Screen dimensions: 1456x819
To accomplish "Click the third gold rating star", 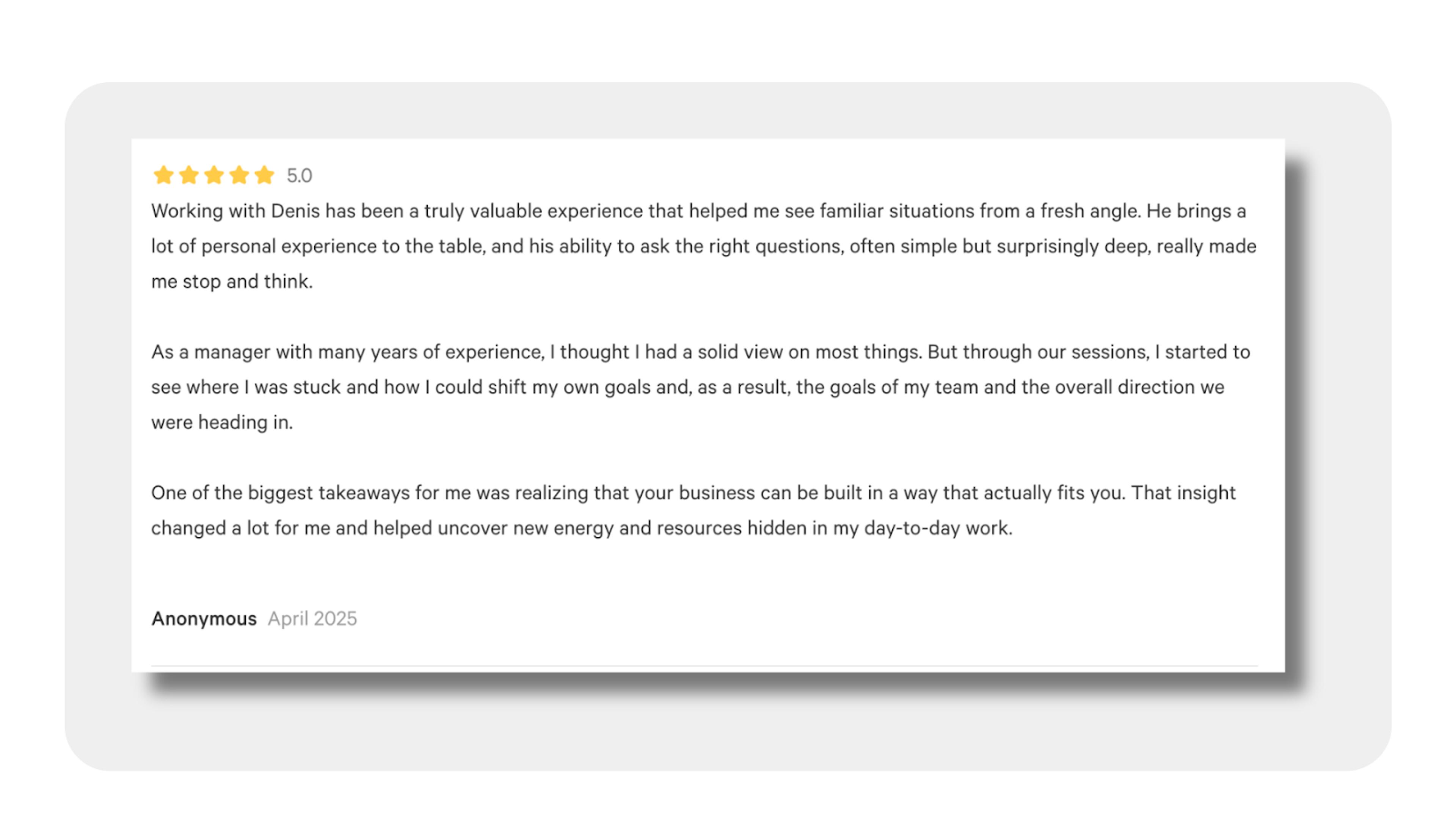I will [214, 175].
